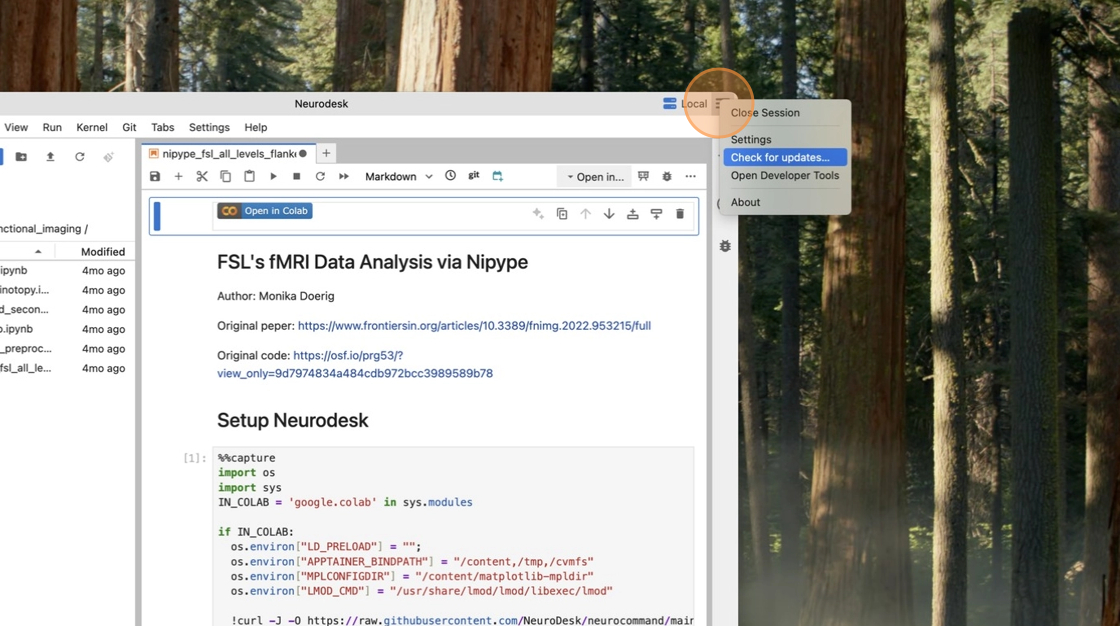This screenshot has width=1120, height=626.
Task: Open the osf.io original code link
Action: click(355, 364)
